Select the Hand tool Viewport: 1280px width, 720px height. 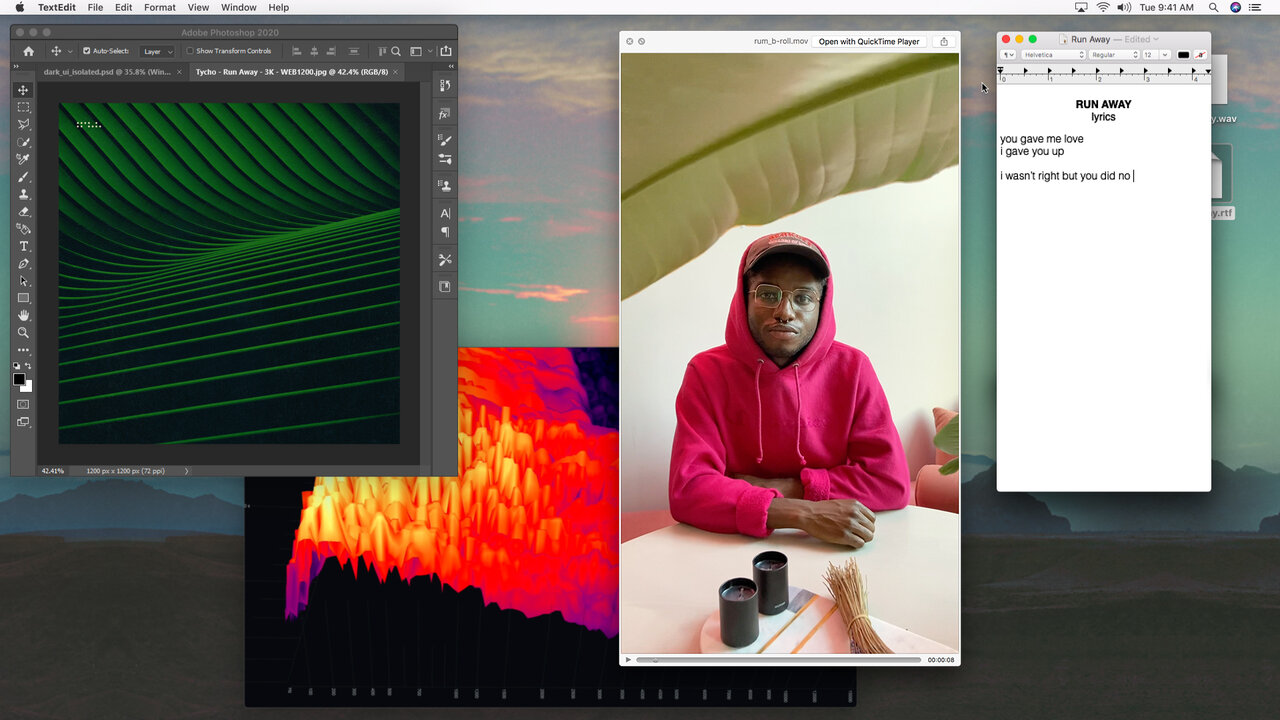pyautogui.click(x=23, y=316)
